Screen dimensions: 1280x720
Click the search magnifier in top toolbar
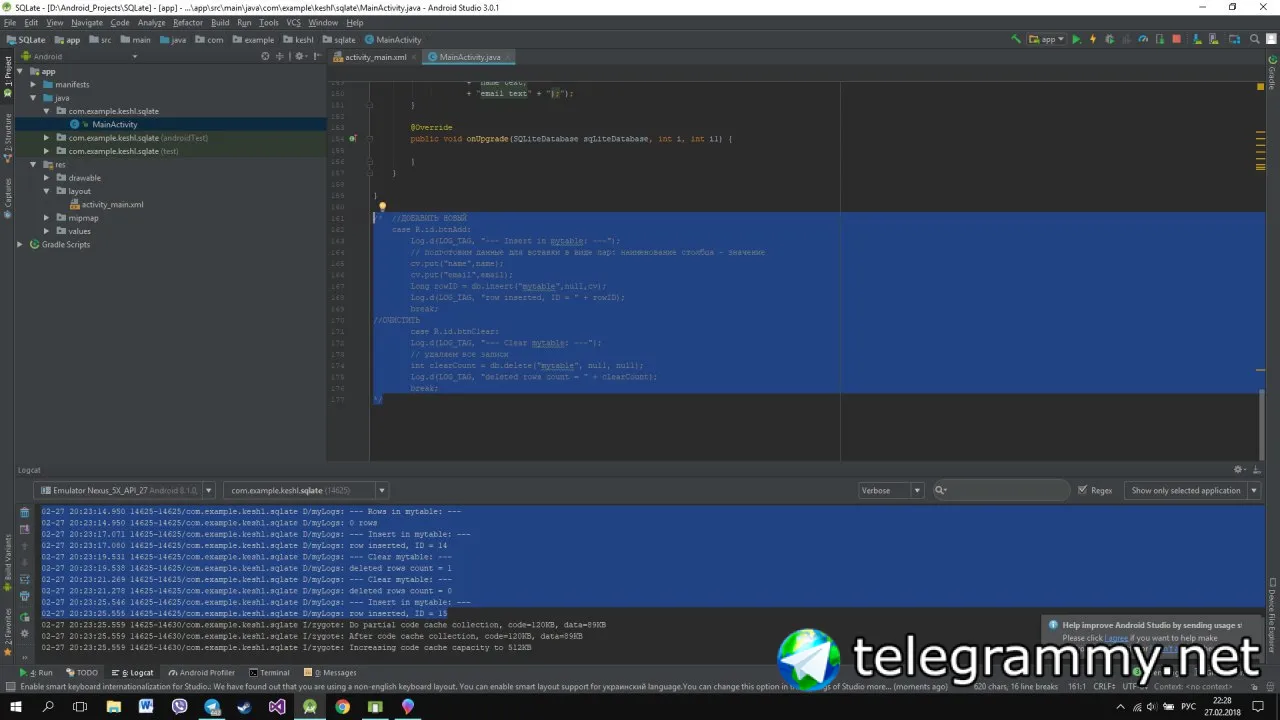(x=1254, y=40)
